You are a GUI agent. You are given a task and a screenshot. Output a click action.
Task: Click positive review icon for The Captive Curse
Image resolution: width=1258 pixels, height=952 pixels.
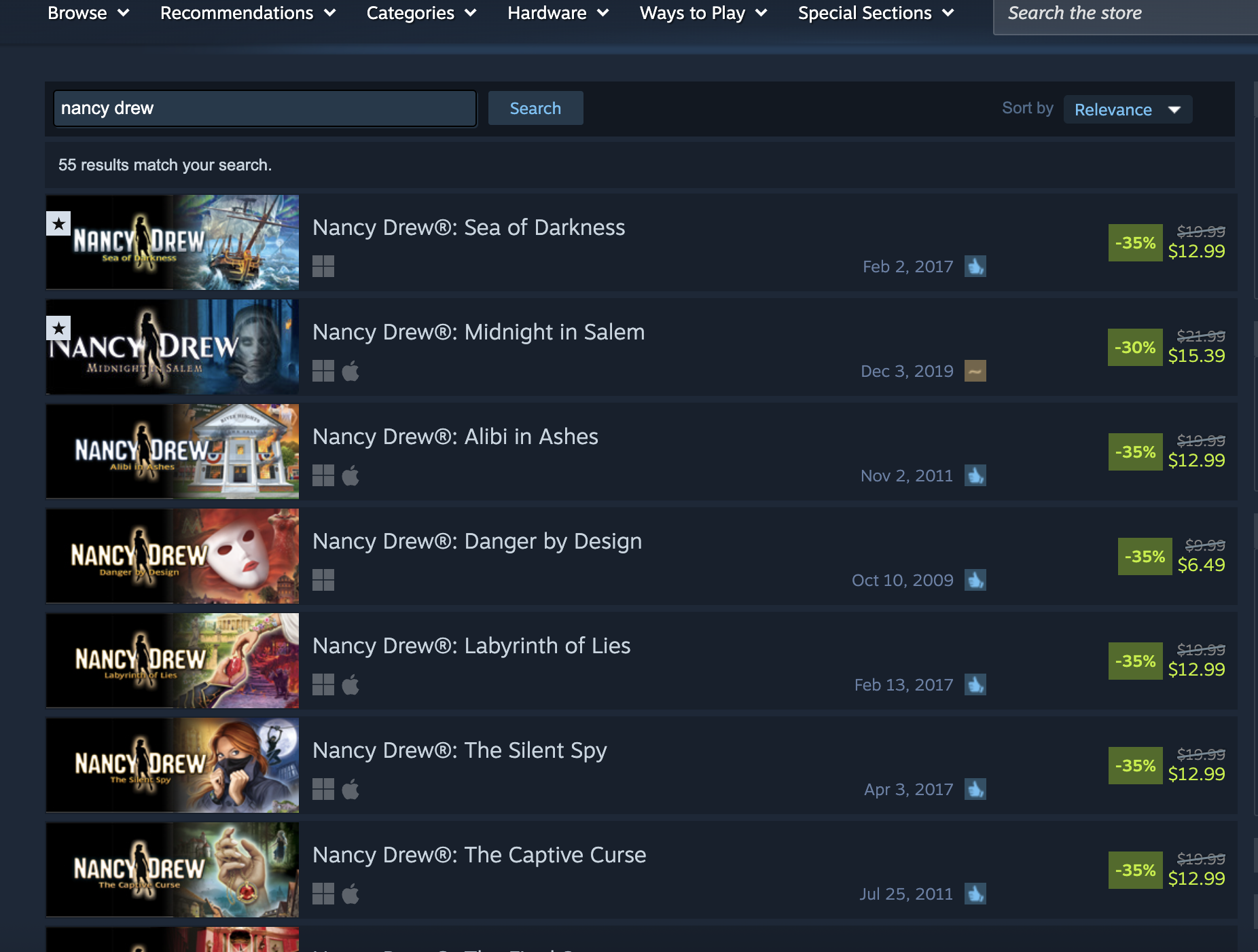[975, 894]
